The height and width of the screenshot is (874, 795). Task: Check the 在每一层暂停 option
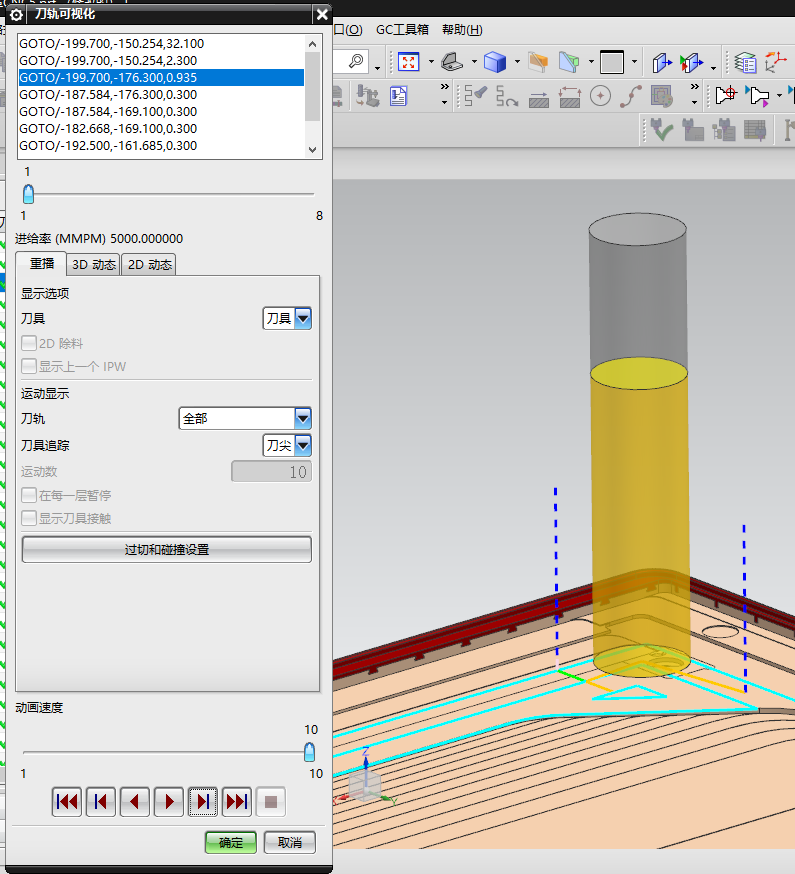point(29,495)
